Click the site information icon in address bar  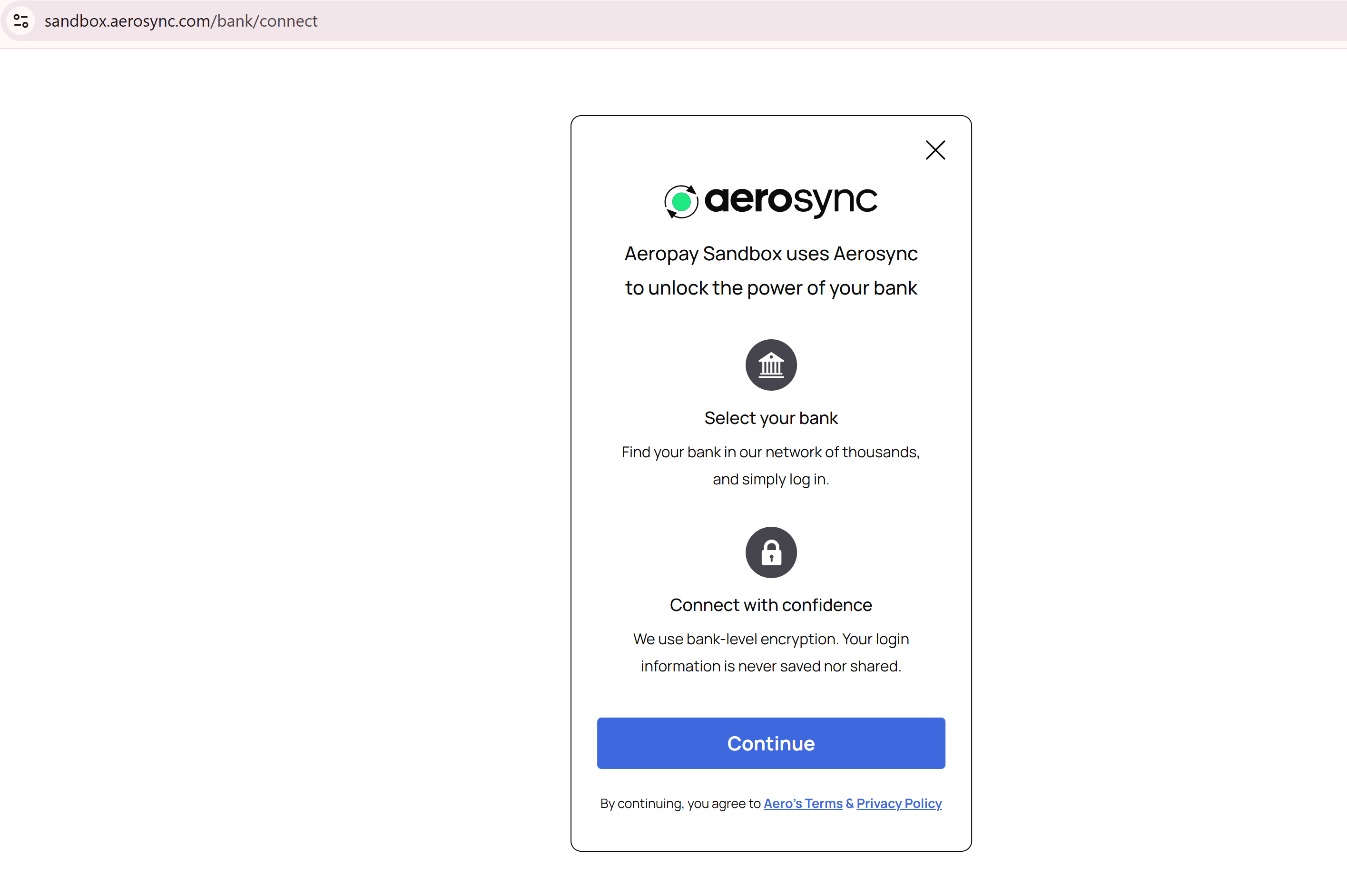pyautogui.click(x=21, y=21)
